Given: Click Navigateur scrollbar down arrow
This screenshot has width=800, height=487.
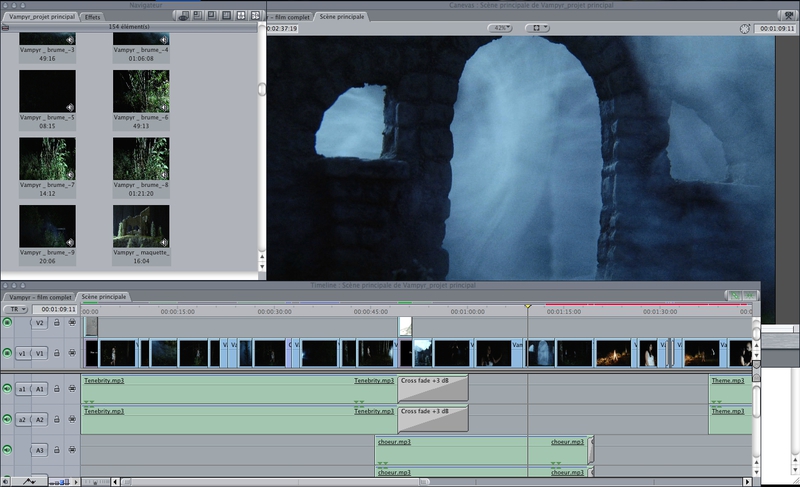Looking at the screenshot, I should coord(262,267).
